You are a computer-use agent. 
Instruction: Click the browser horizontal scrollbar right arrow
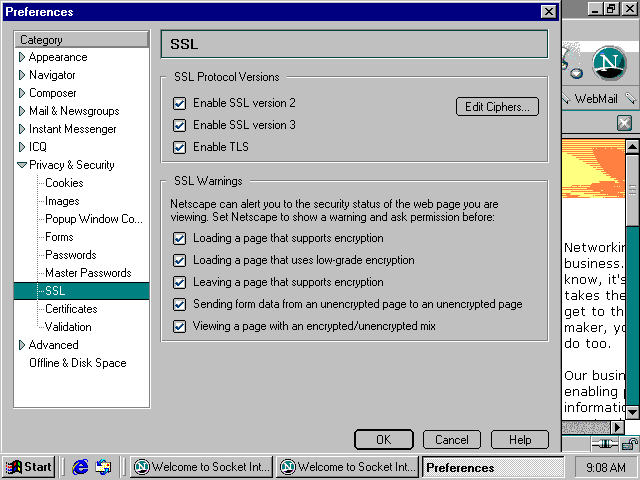coord(618,427)
